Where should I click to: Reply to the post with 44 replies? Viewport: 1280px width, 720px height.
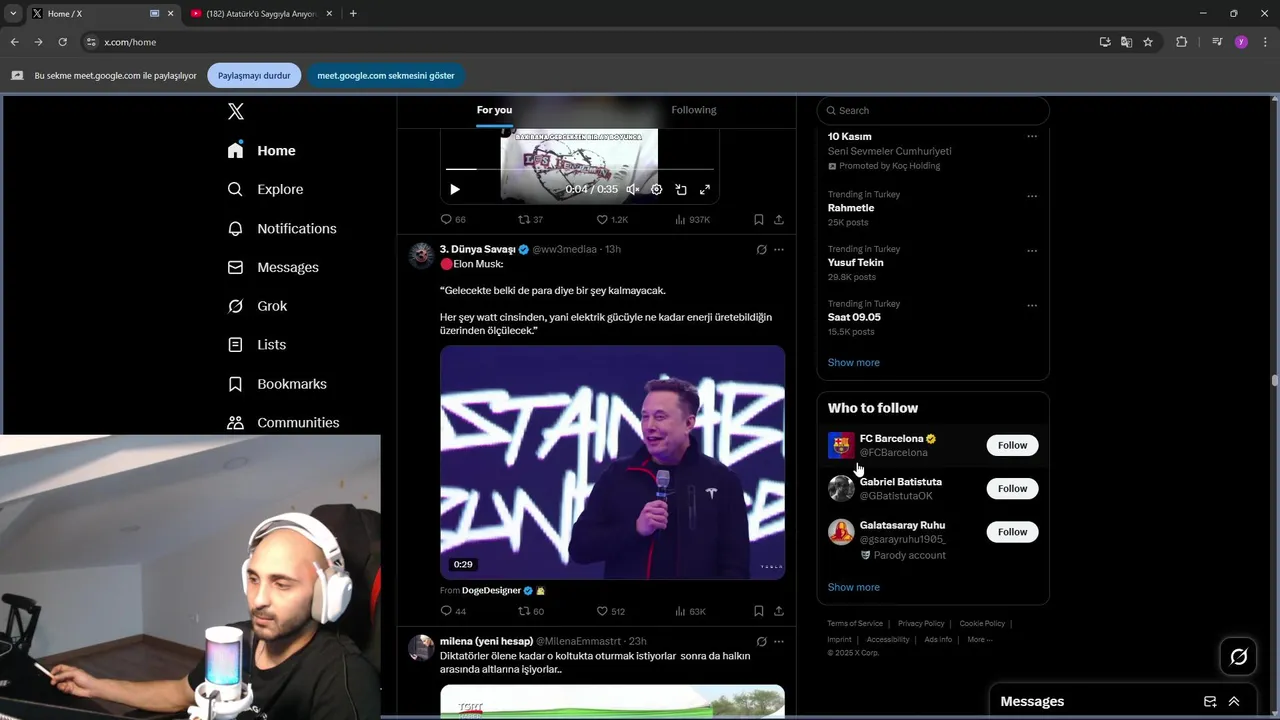click(453, 611)
